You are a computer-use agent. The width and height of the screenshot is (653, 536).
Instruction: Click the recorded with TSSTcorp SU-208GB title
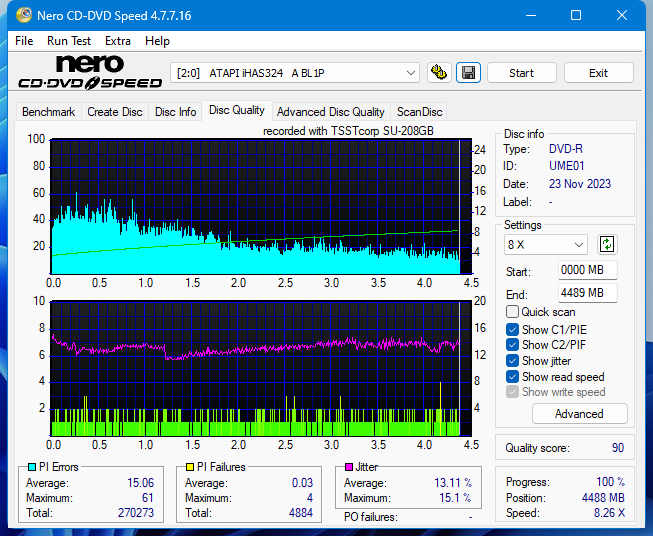tap(348, 131)
